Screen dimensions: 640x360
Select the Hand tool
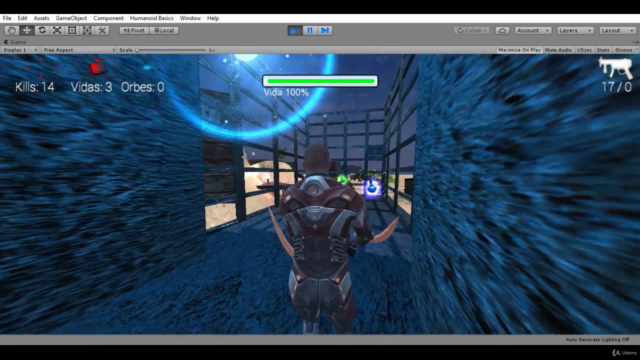11,30
